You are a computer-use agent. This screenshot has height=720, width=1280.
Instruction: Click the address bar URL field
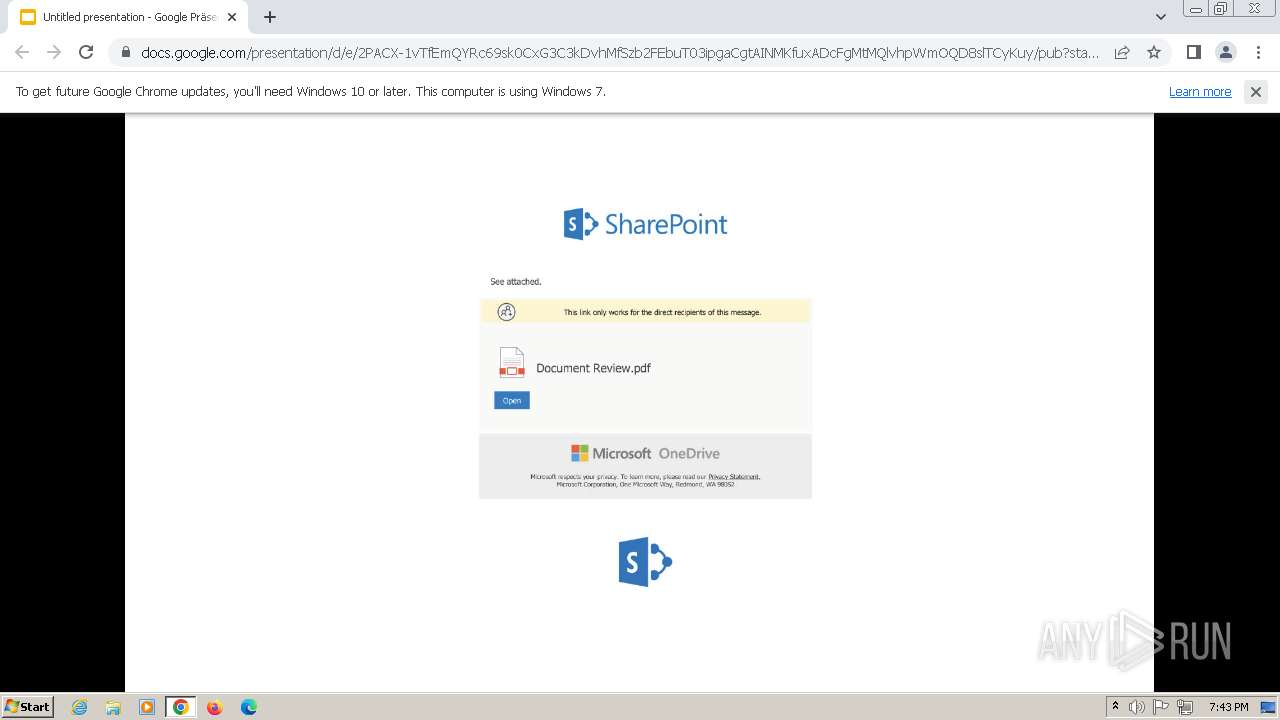click(620, 53)
